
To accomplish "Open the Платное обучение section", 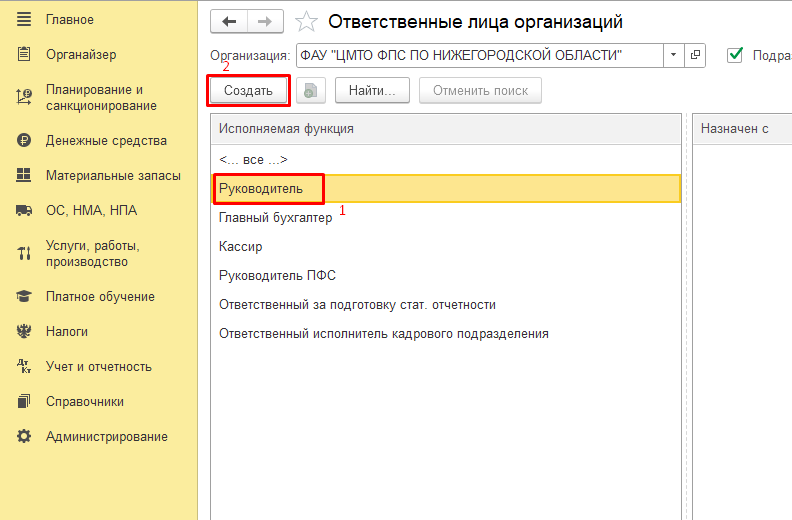I will (100, 297).
